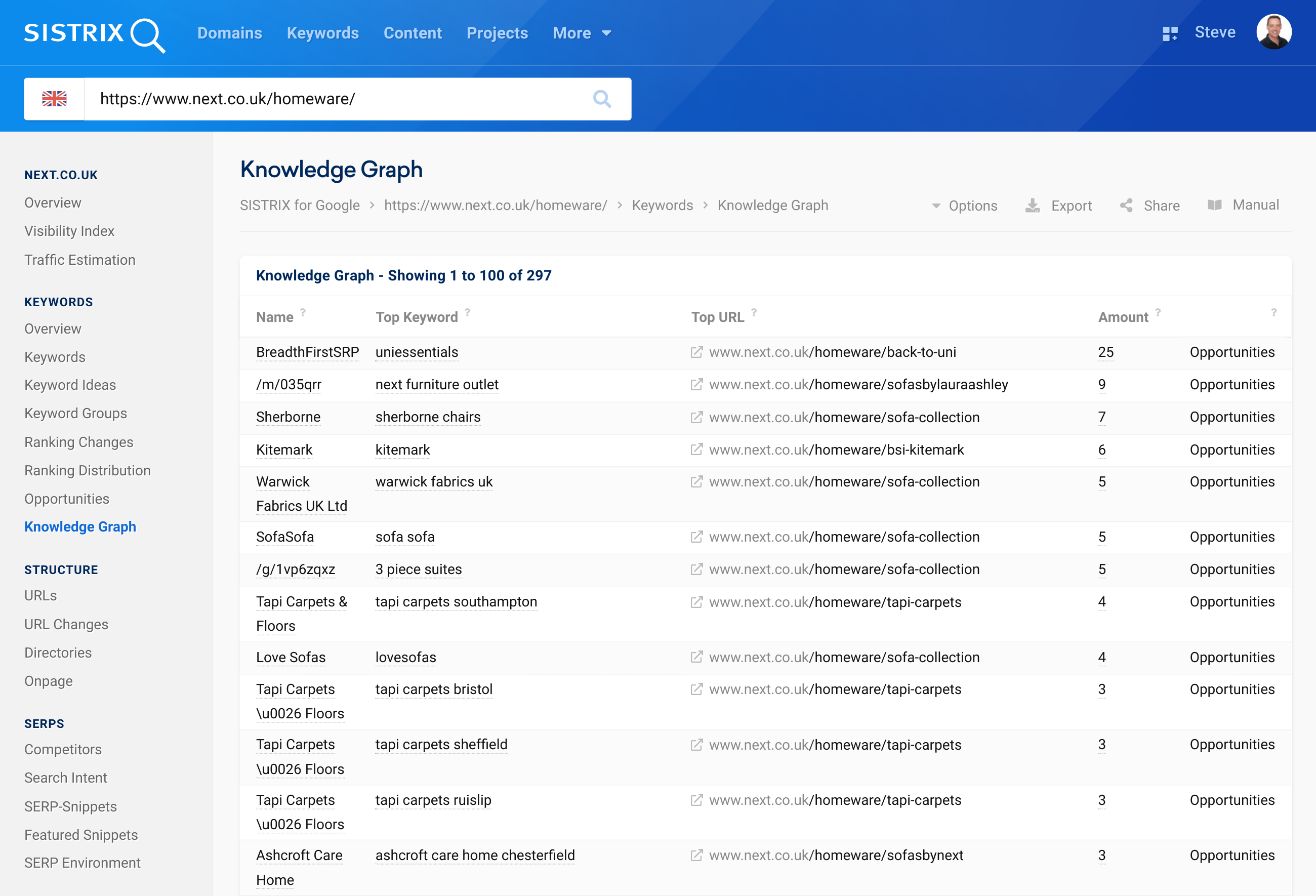Screen dimensions: 1316x896
Task: Open the Keywords top navigation menu
Action: click(x=323, y=33)
